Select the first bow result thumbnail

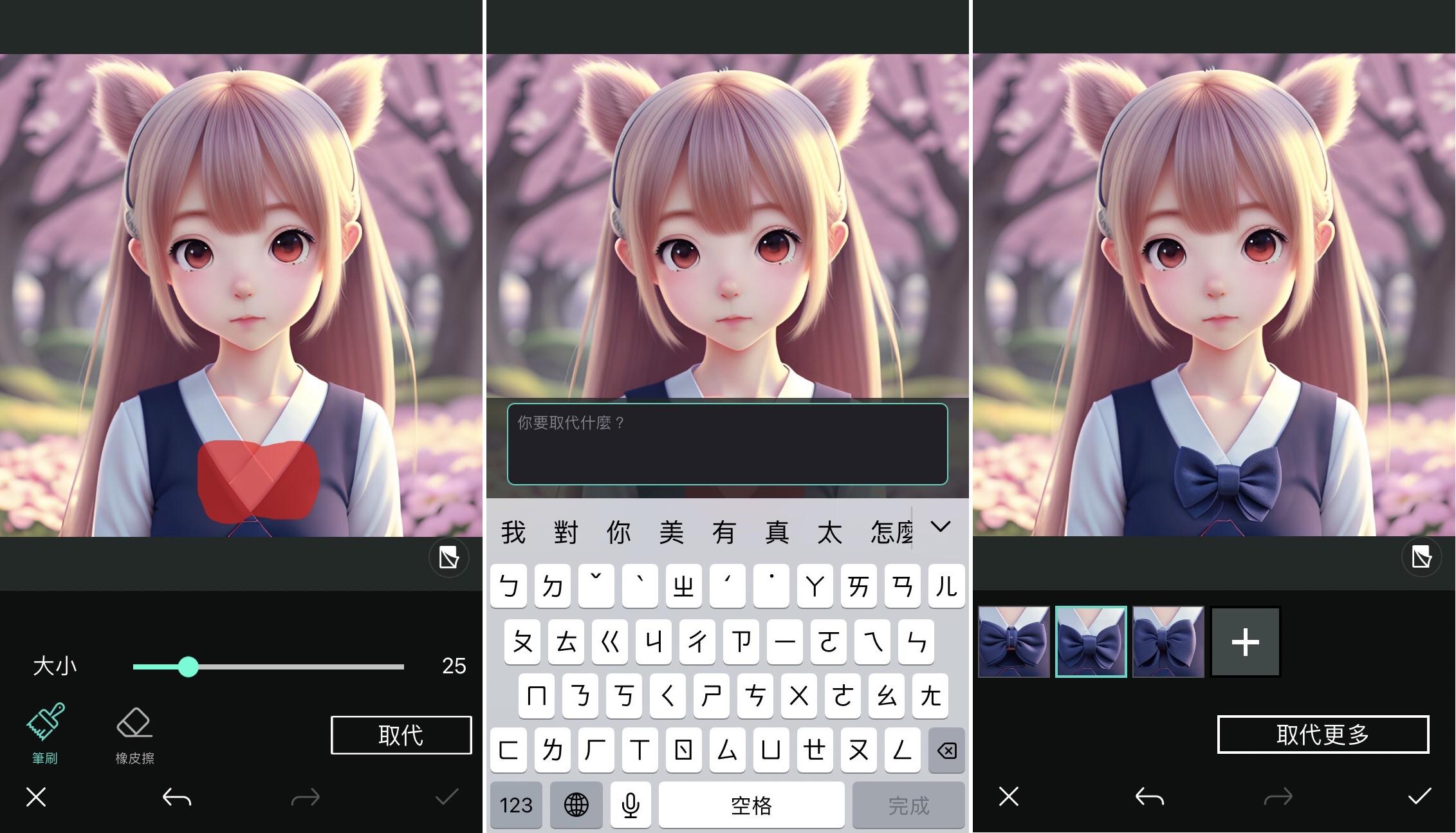coord(1014,642)
